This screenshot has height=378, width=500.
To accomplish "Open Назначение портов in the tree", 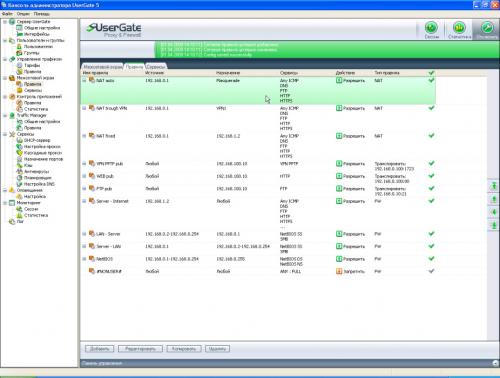I will [x=43, y=159].
